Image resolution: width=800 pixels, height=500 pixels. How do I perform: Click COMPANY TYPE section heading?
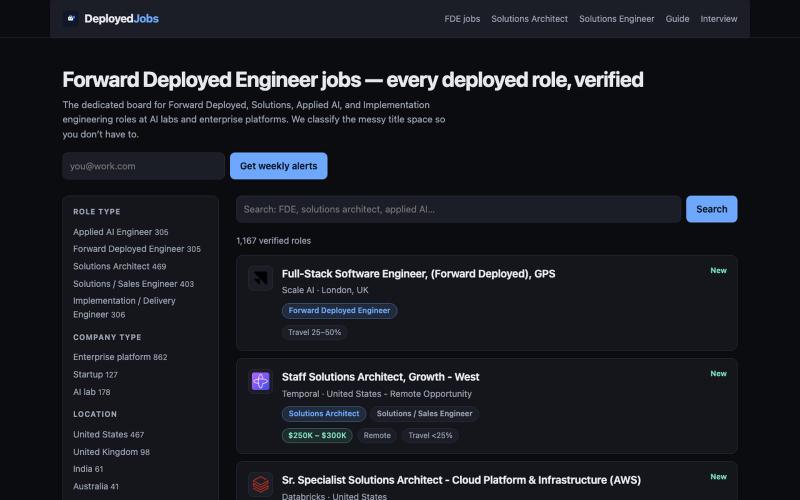click(x=107, y=337)
